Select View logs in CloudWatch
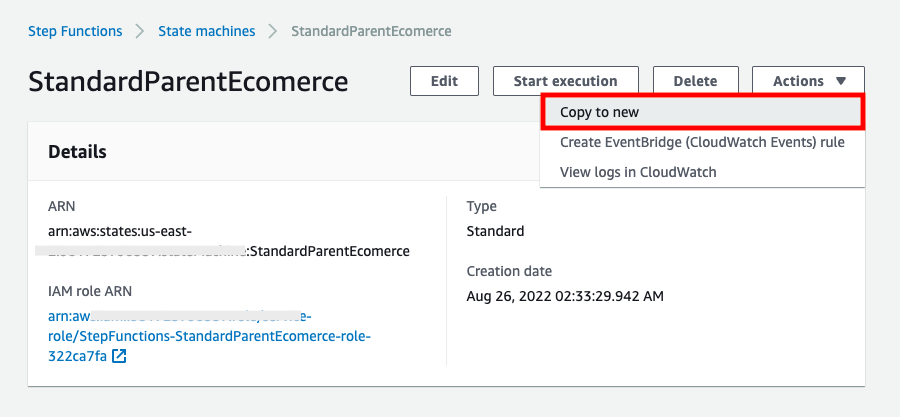 pyautogui.click(x=703, y=172)
